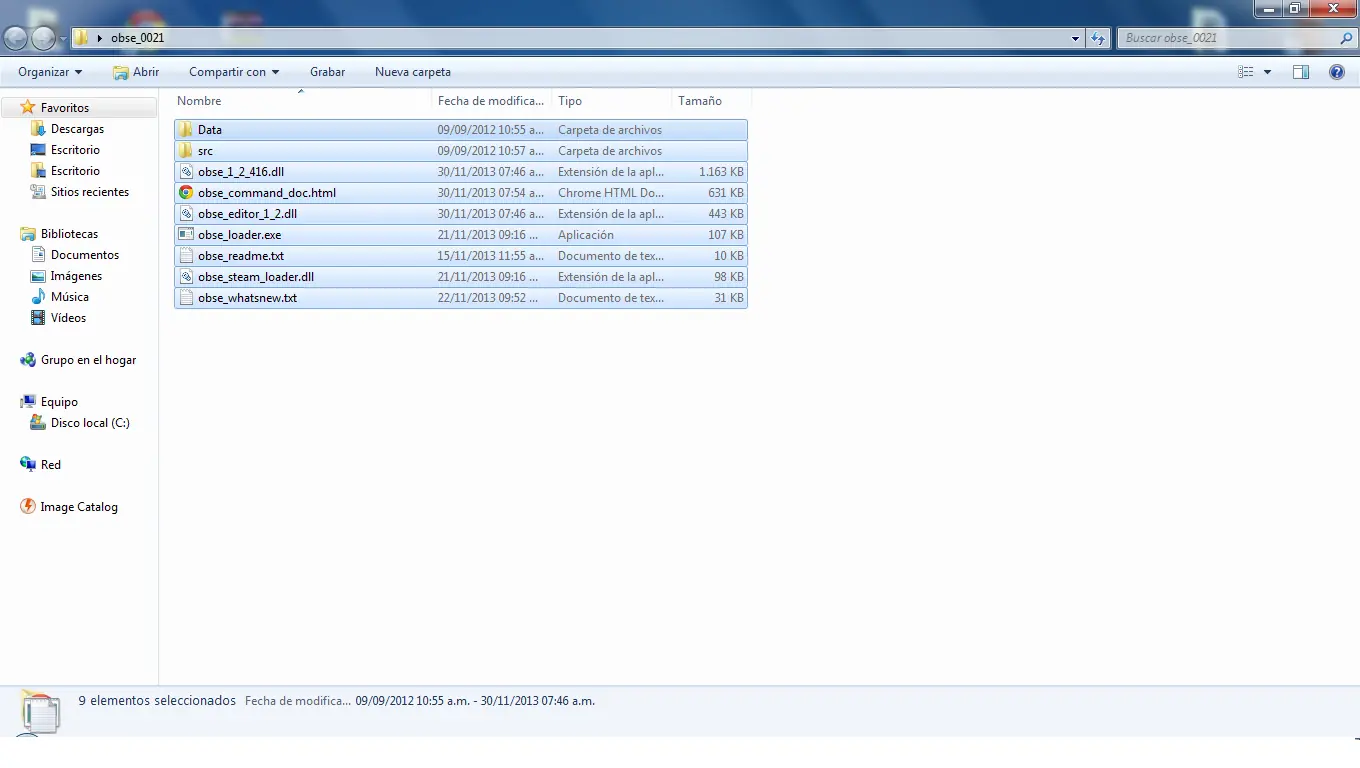Image resolution: width=1360 pixels, height=768 pixels.
Task: Click the Forward navigation arrow
Action: click(43, 38)
